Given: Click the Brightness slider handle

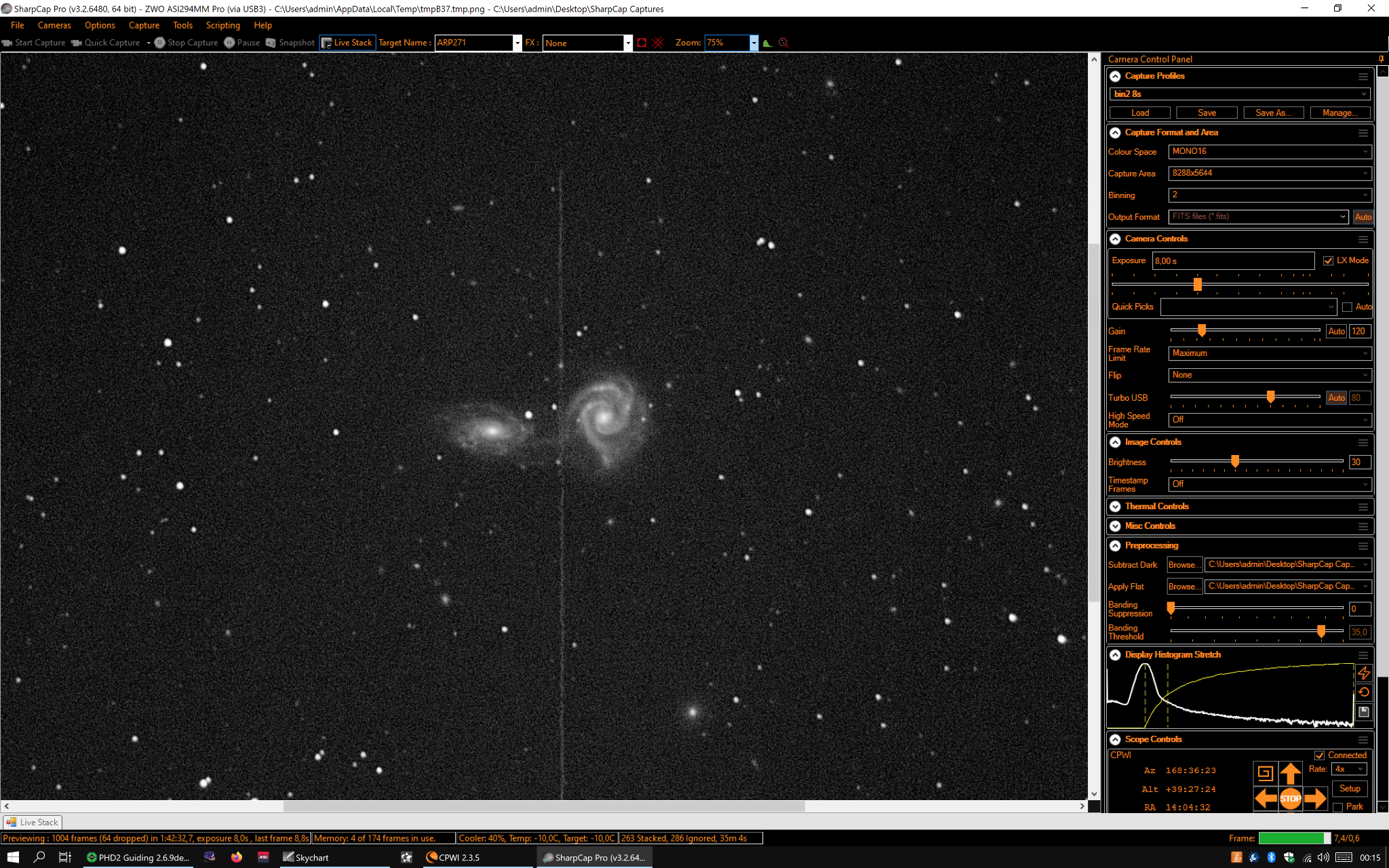Looking at the screenshot, I should tap(1235, 461).
